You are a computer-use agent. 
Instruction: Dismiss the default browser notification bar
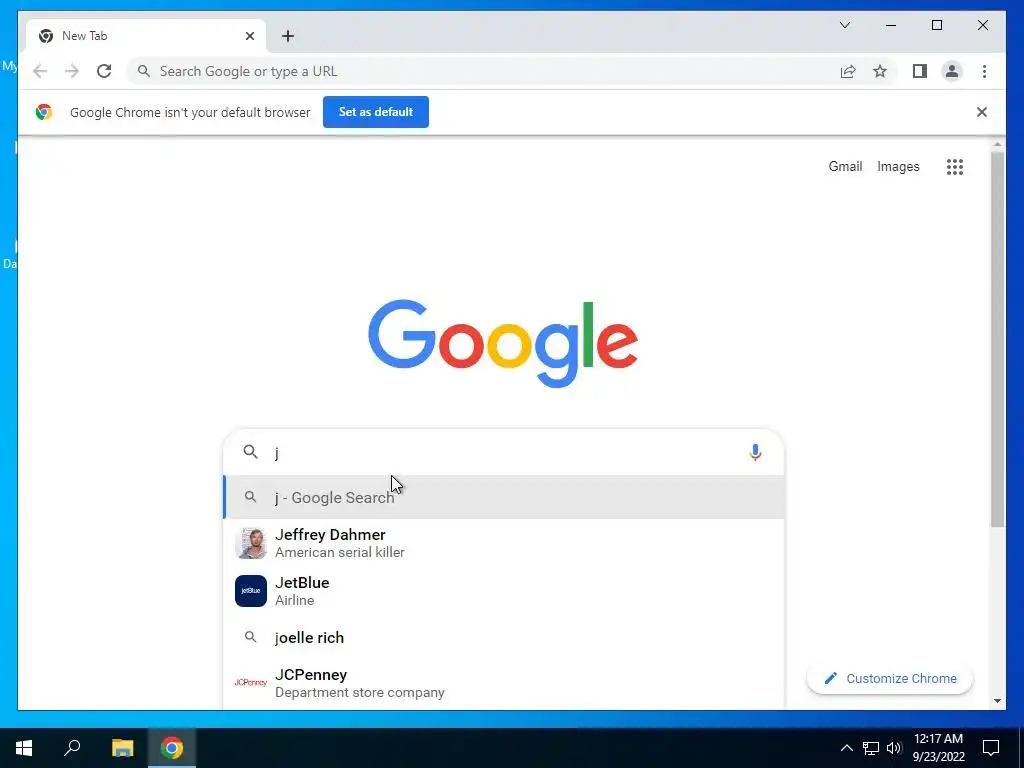[982, 112]
